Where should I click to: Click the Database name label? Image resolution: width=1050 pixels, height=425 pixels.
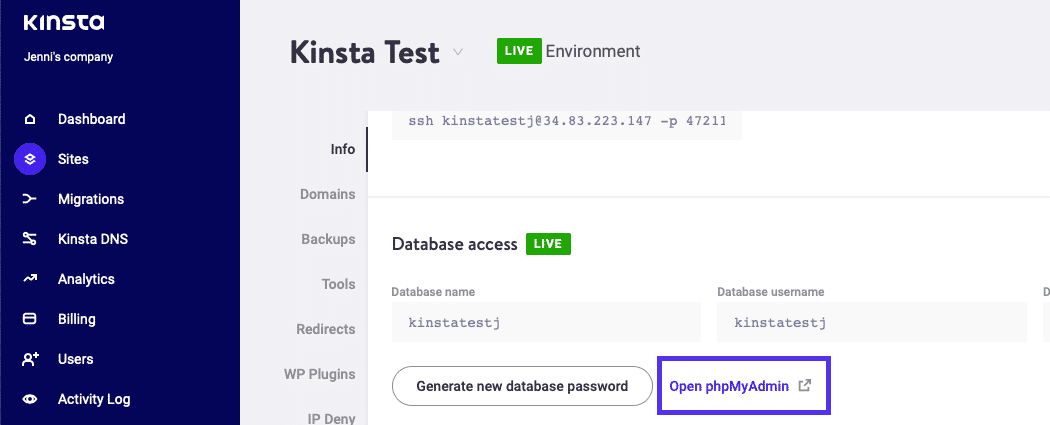433,292
